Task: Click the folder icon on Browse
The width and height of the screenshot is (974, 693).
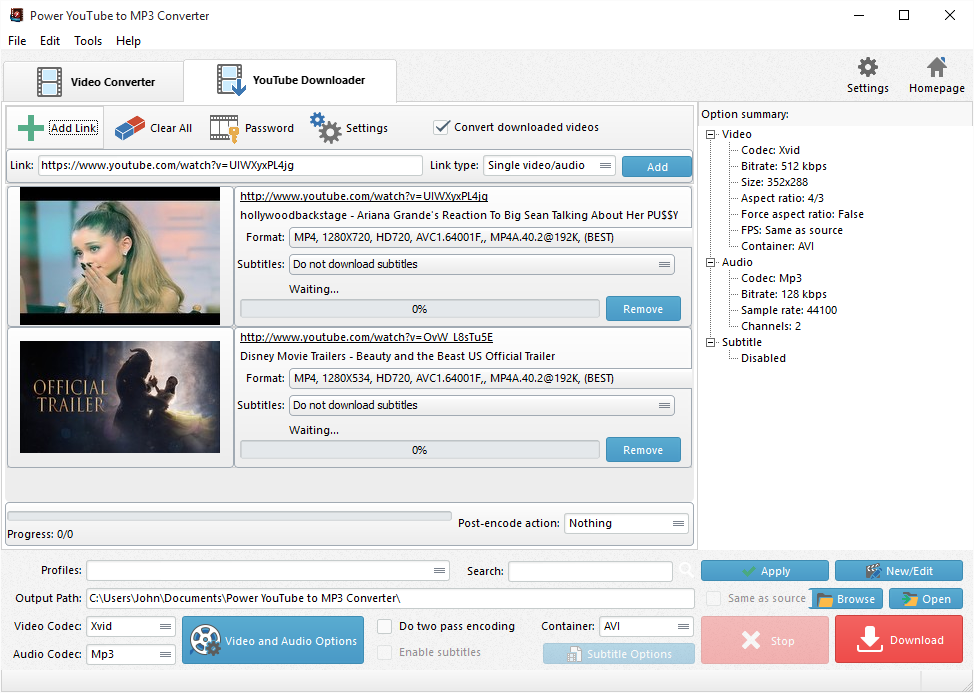Action: click(825, 599)
